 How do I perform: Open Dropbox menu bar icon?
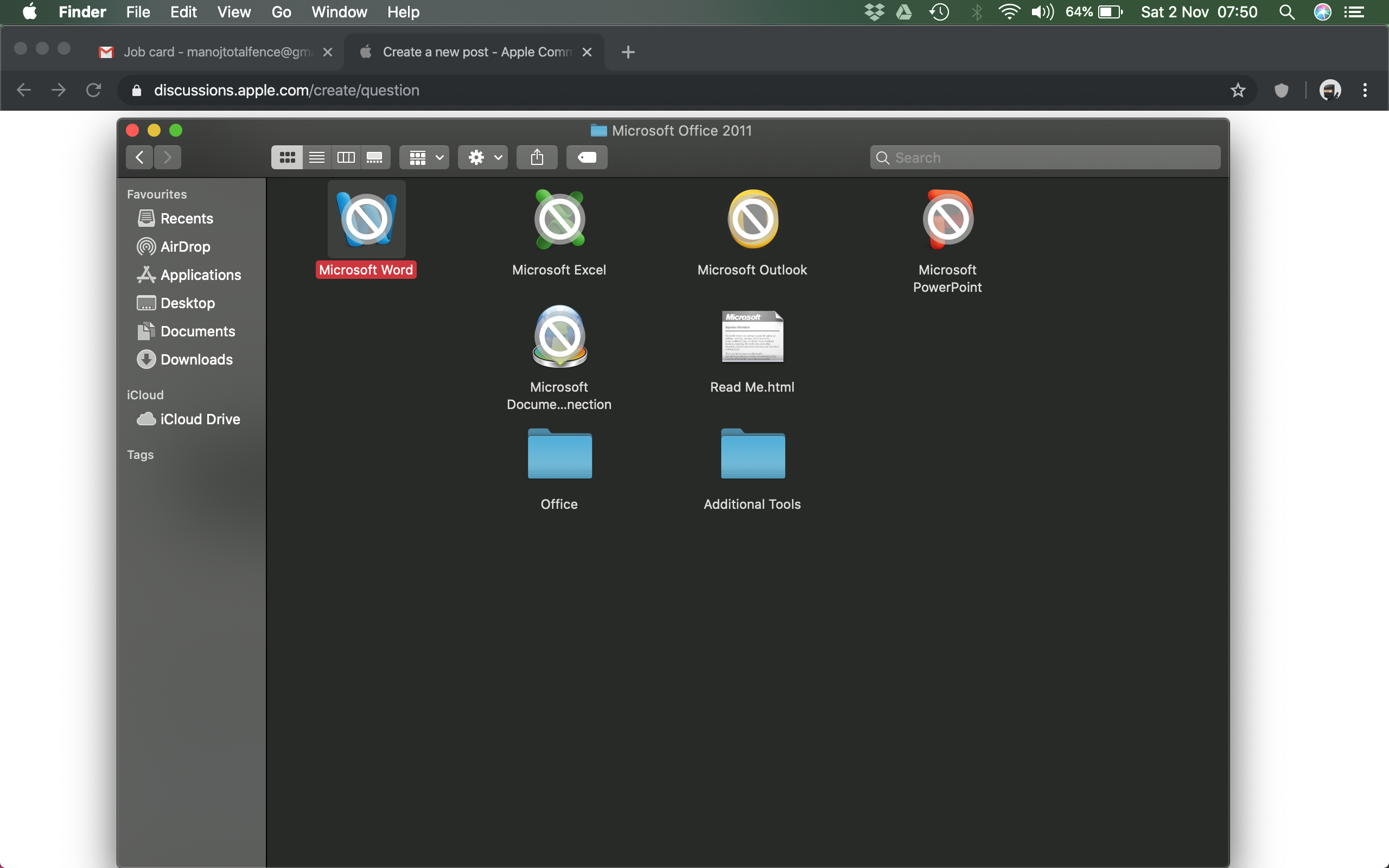pyautogui.click(x=874, y=11)
